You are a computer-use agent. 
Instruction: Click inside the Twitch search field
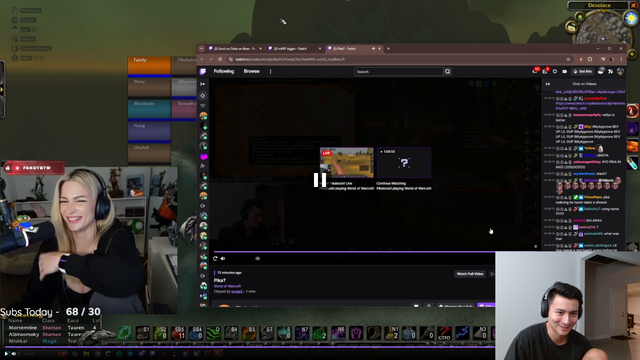click(x=399, y=71)
